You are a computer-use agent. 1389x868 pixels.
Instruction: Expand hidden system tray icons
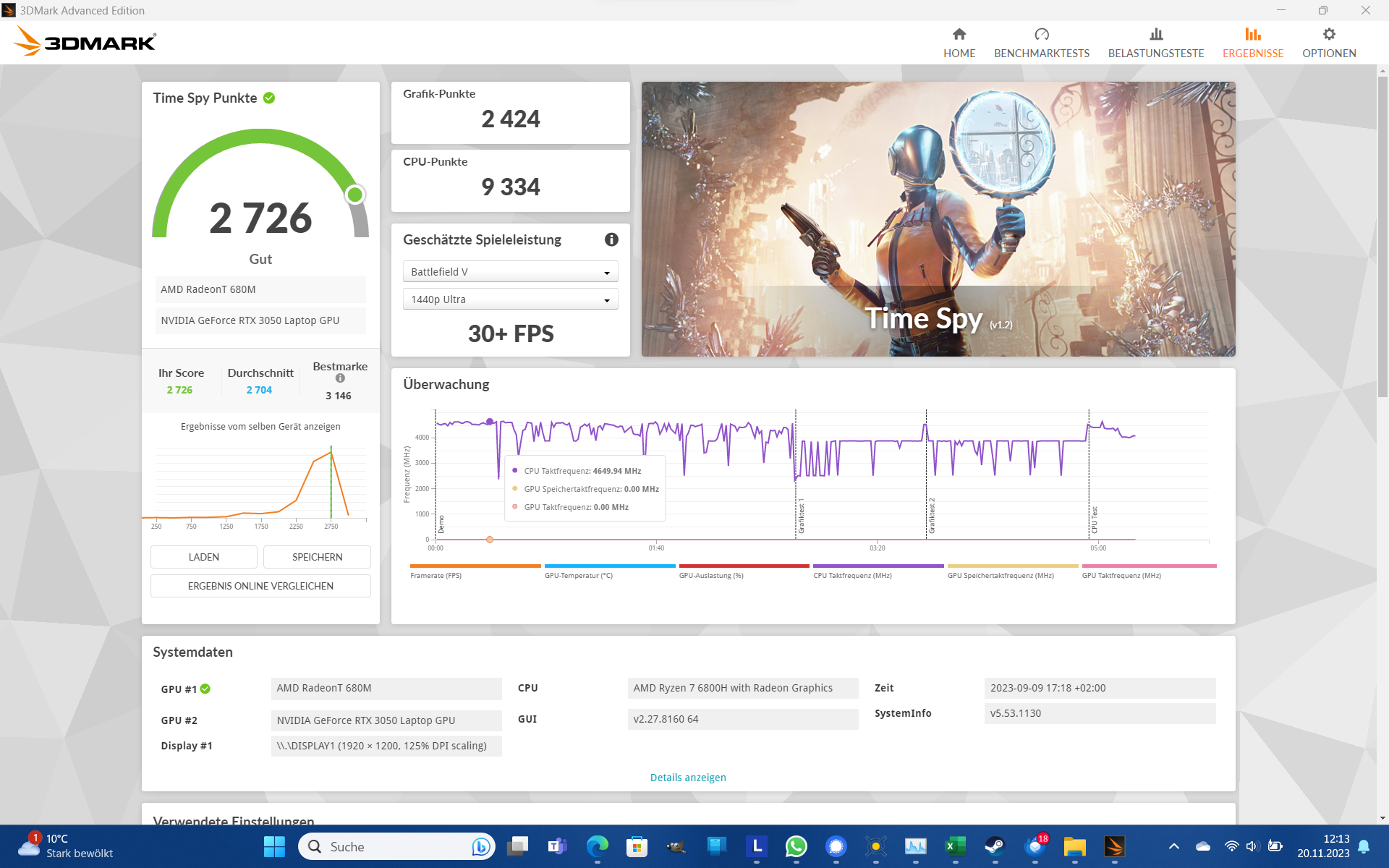[1175, 846]
